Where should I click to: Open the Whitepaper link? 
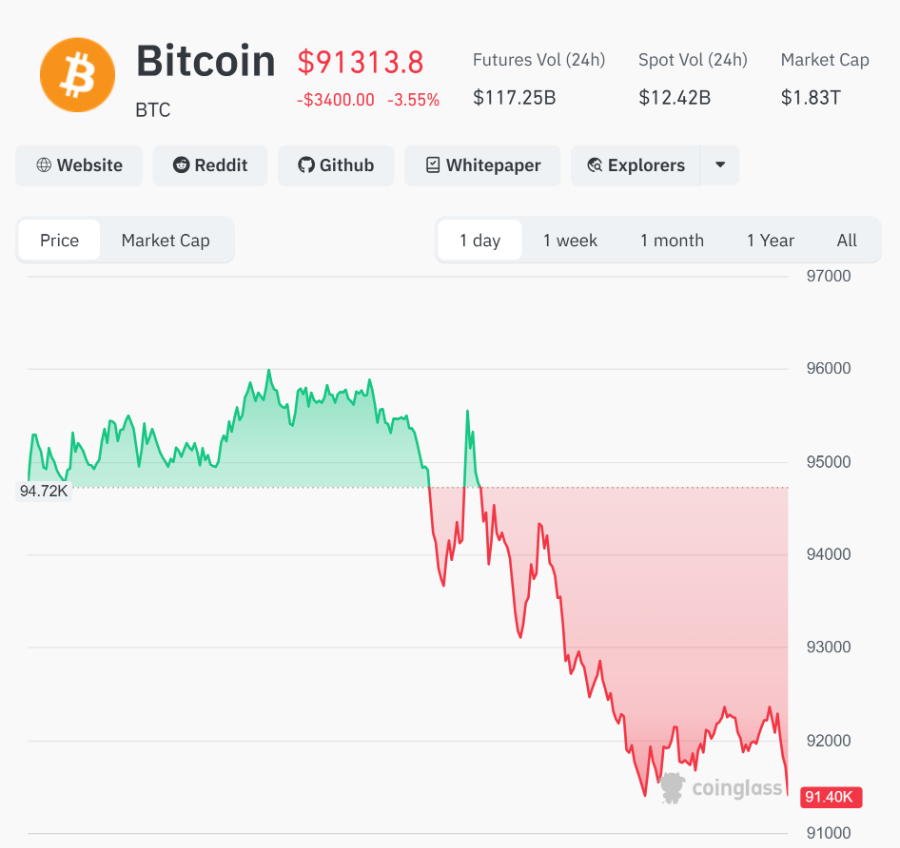(x=493, y=165)
